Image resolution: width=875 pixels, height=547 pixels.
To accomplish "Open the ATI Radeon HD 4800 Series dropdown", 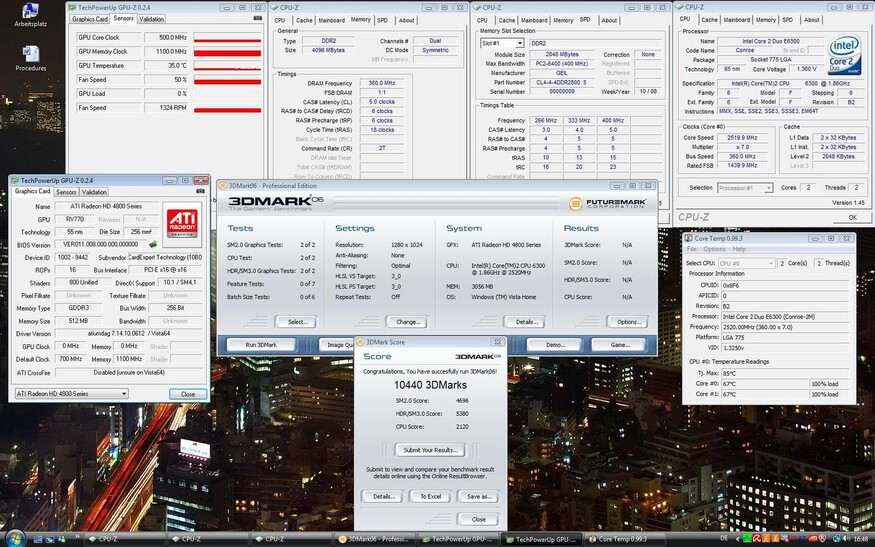I will (71, 394).
